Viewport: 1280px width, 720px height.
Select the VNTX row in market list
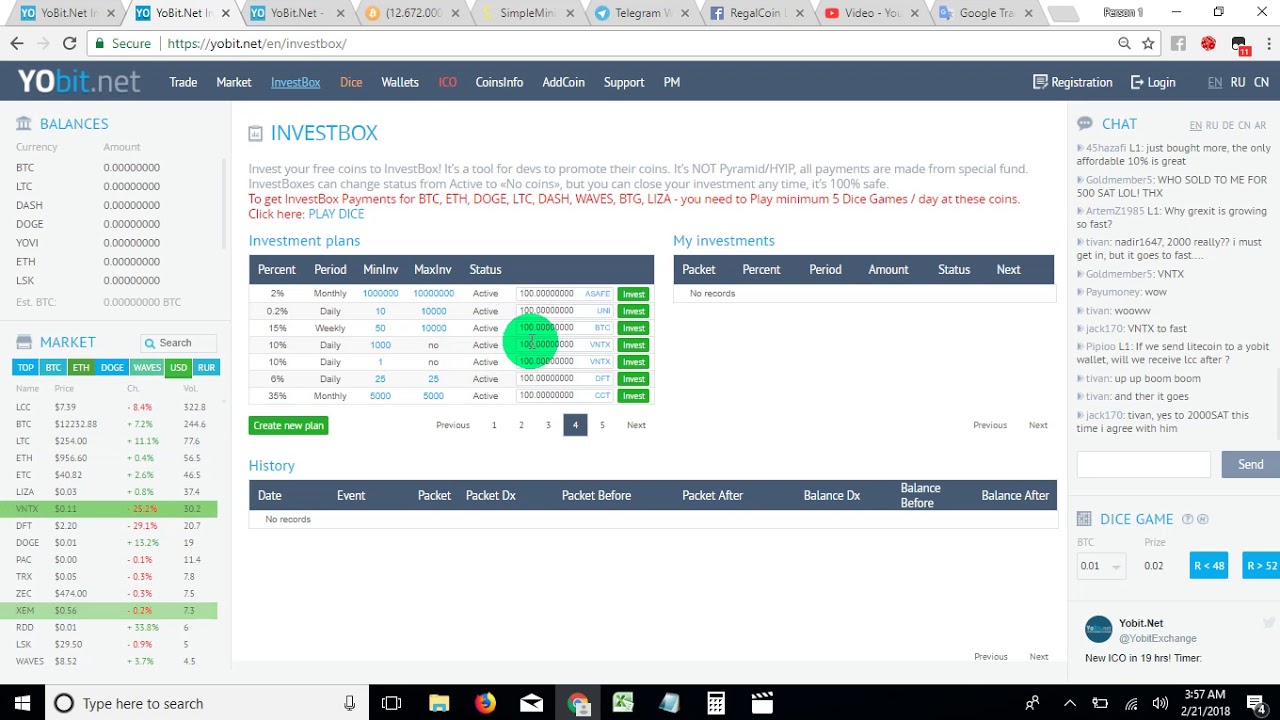(x=108, y=509)
